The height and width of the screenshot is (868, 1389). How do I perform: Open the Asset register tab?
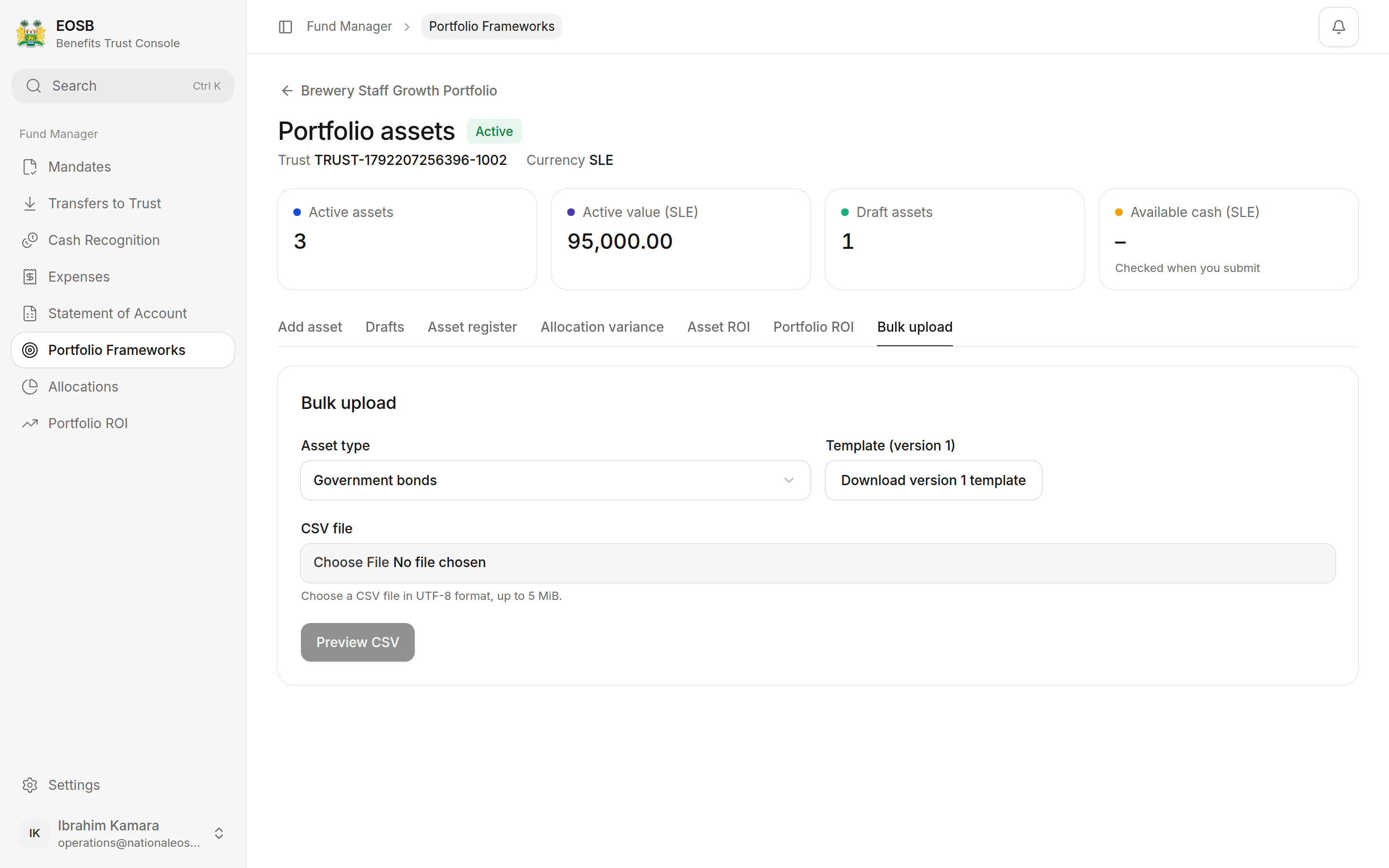(x=472, y=326)
